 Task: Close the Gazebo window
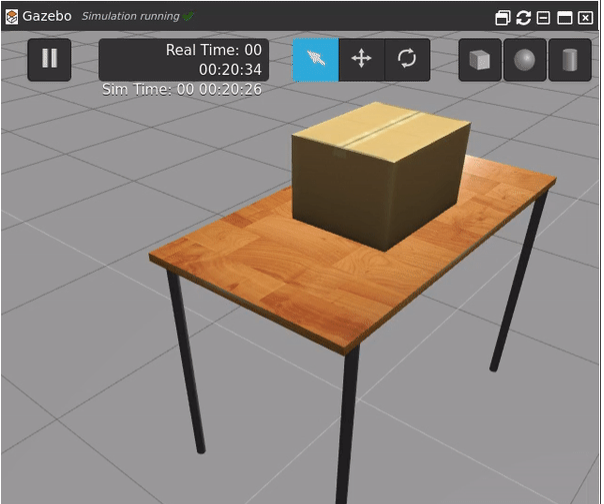585,17
